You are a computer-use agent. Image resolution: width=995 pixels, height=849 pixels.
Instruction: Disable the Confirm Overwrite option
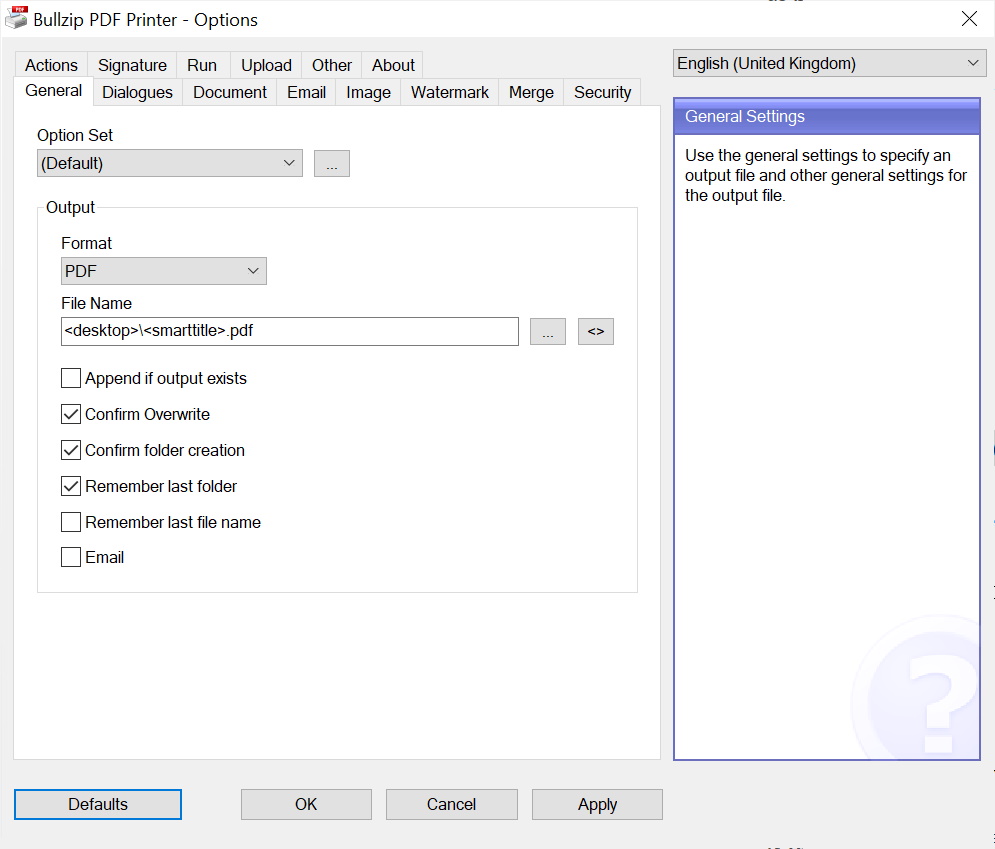[70, 414]
